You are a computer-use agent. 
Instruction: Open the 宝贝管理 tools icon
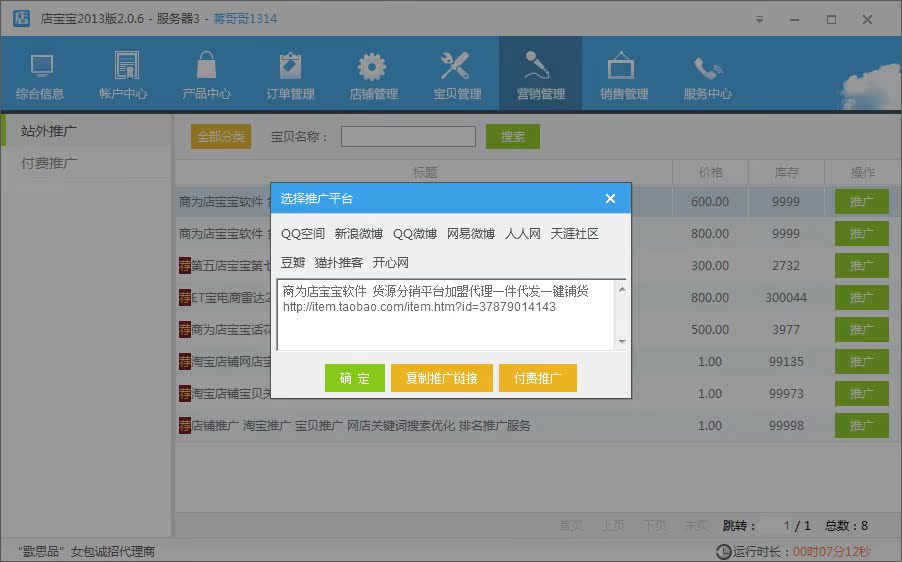click(x=456, y=65)
